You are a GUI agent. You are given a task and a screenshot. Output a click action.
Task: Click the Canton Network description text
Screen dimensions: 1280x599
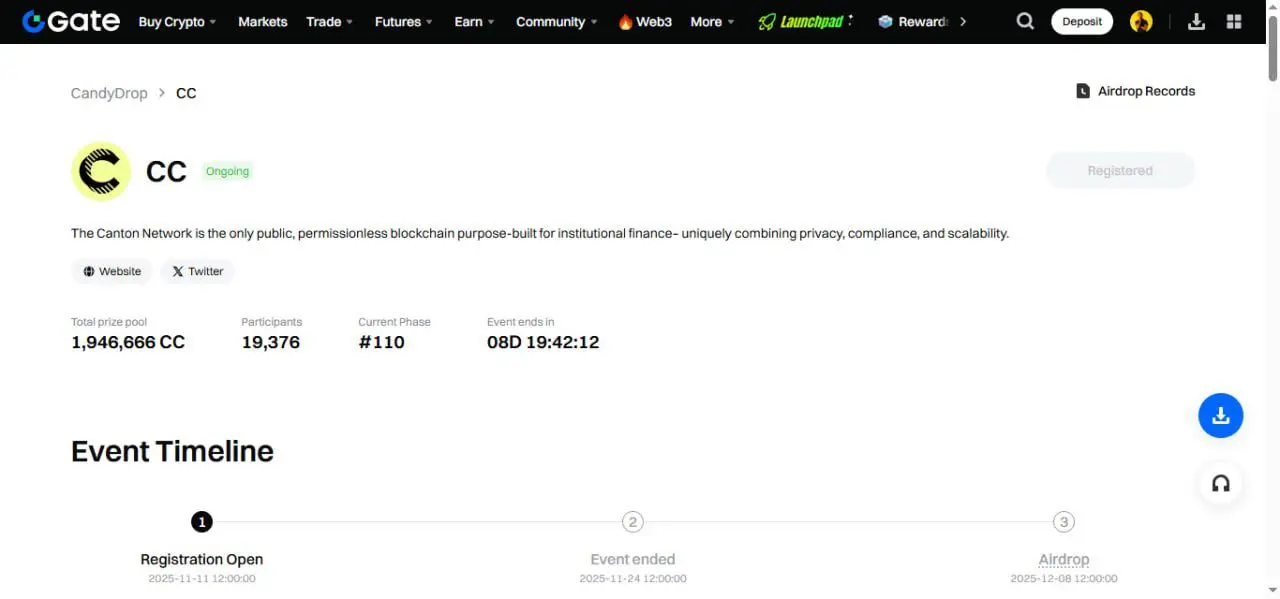point(540,233)
